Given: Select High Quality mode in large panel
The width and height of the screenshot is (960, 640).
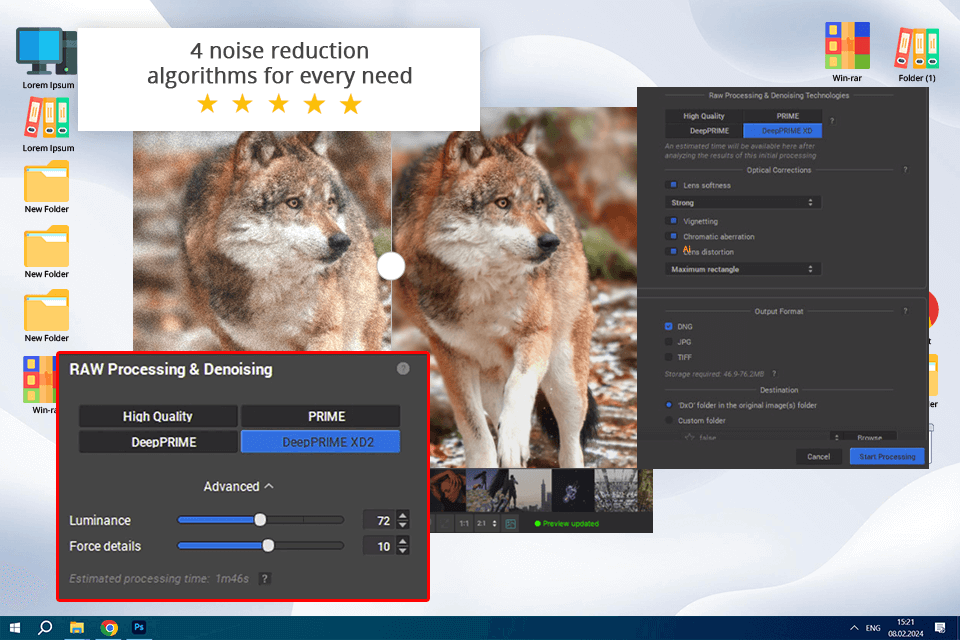Looking at the screenshot, I should click(158, 416).
